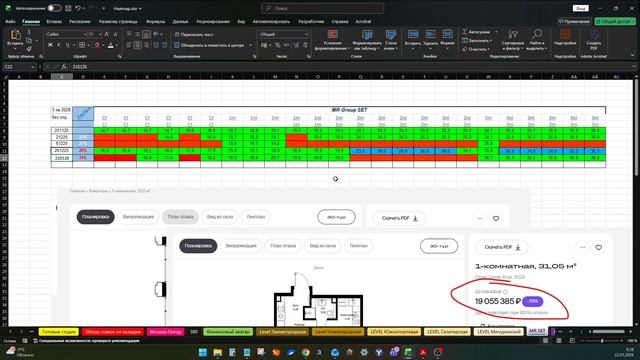The height and width of the screenshot is (360, 640).
Task: Click the Name Box showing the cell reference
Action: (19, 67)
